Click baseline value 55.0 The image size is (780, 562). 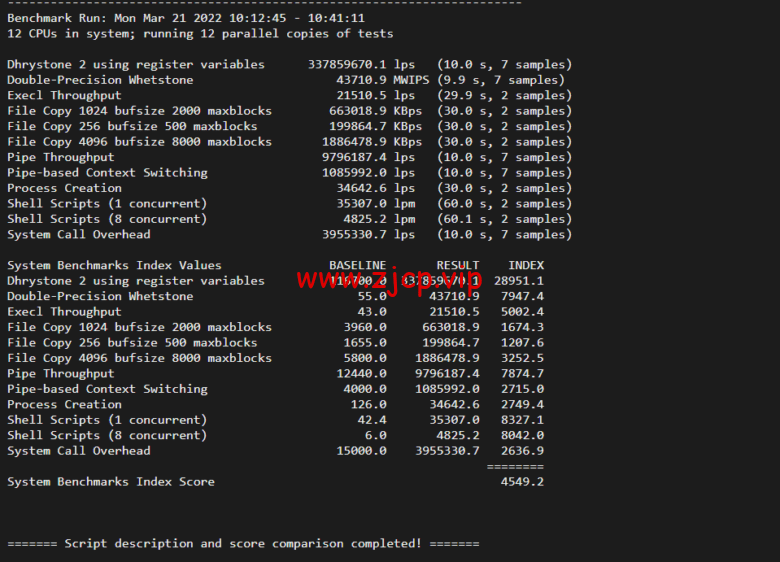point(372,296)
